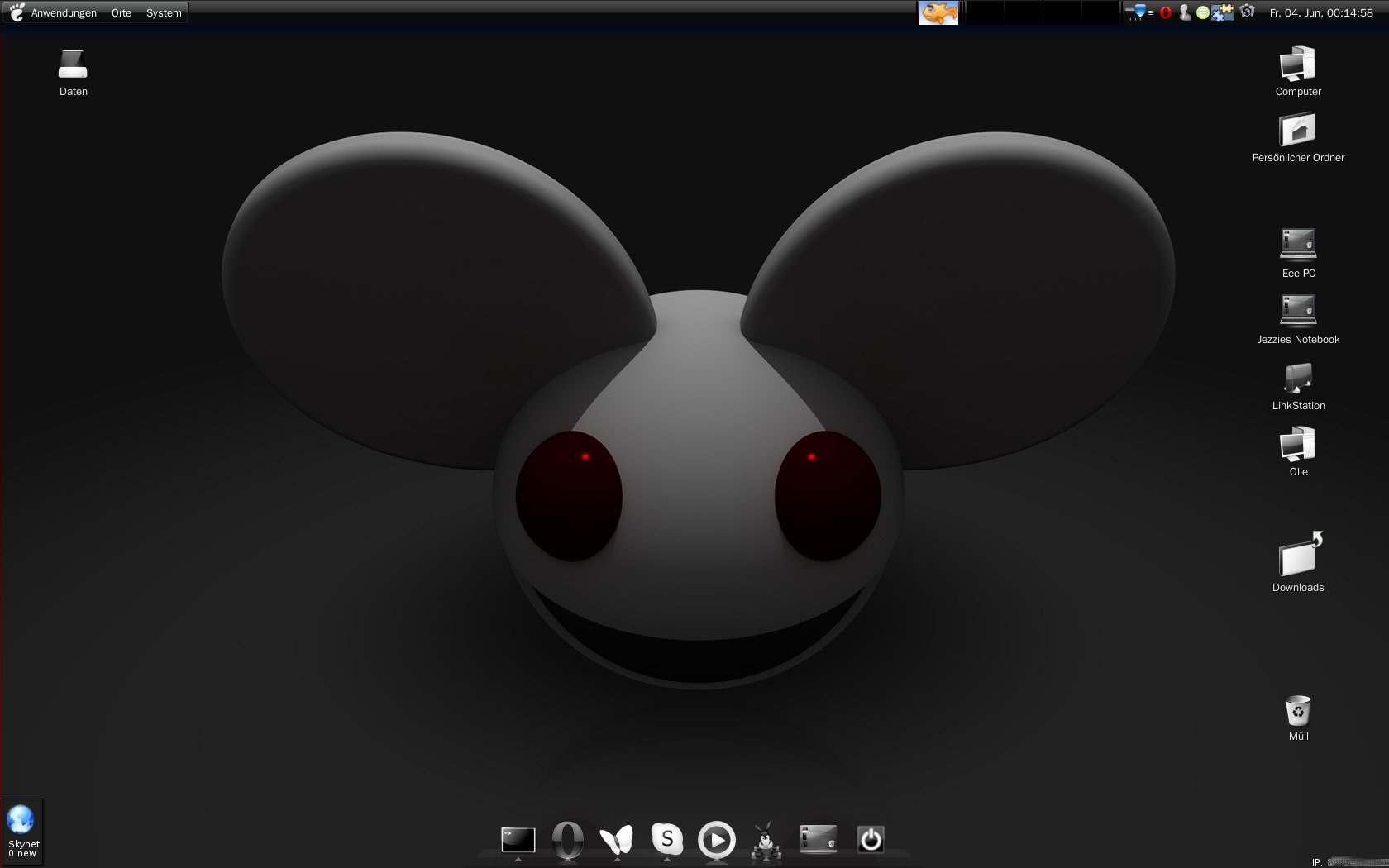This screenshot has width=1389, height=868.
Task: Click the grey user figure tray icon
Action: [1185, 12]
